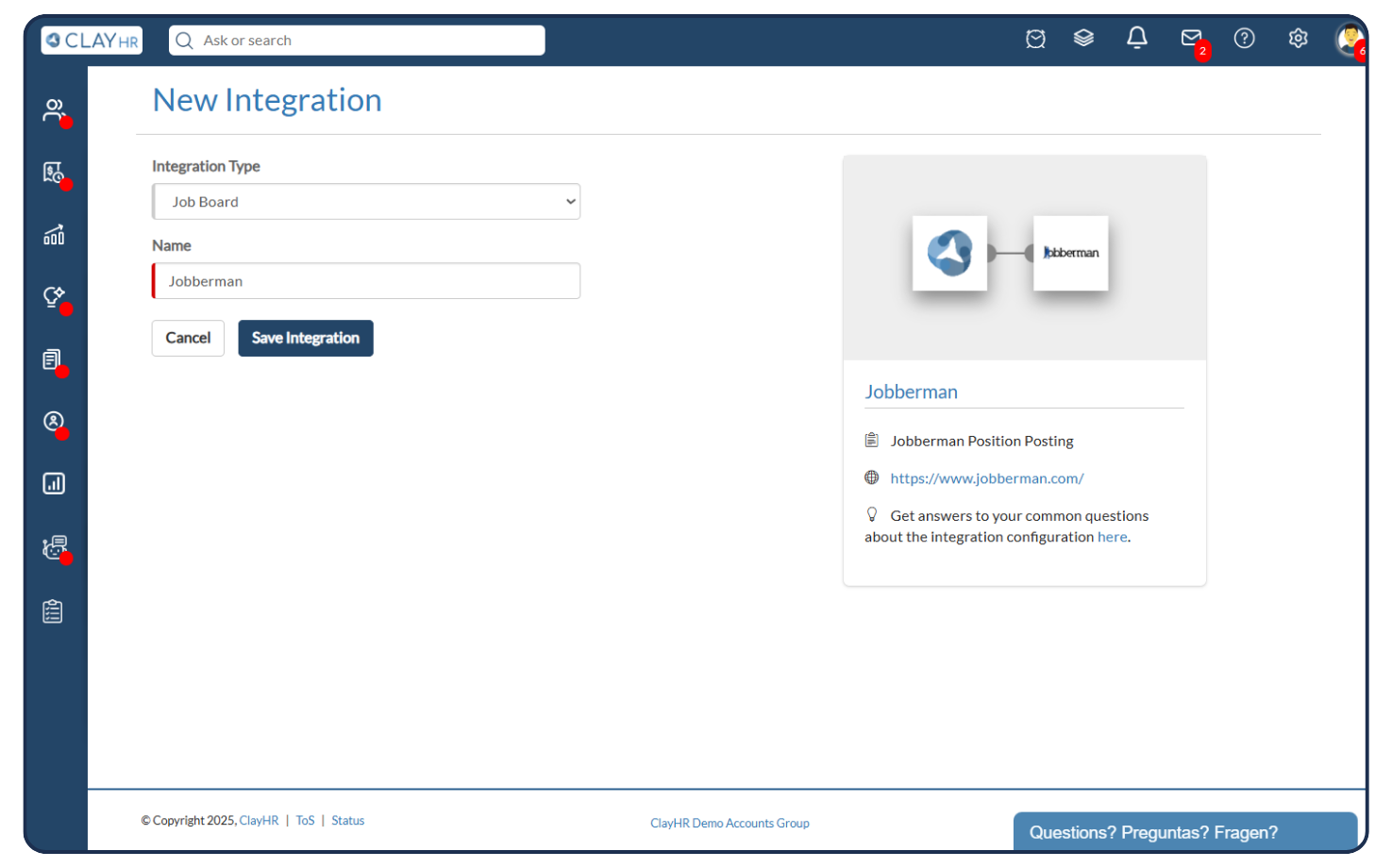Click the ClayHR logo

92,41
